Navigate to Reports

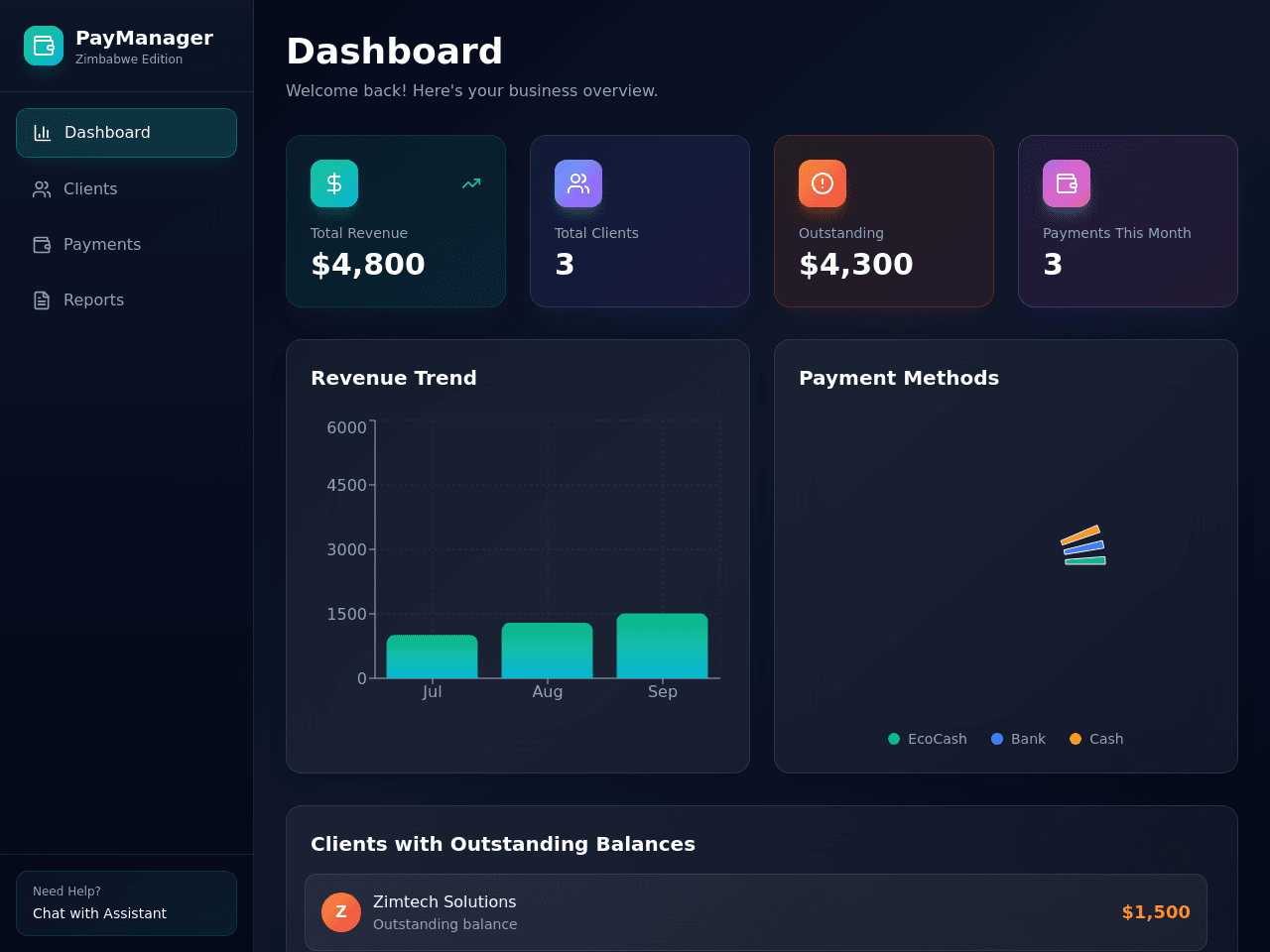tap(126, 299)
